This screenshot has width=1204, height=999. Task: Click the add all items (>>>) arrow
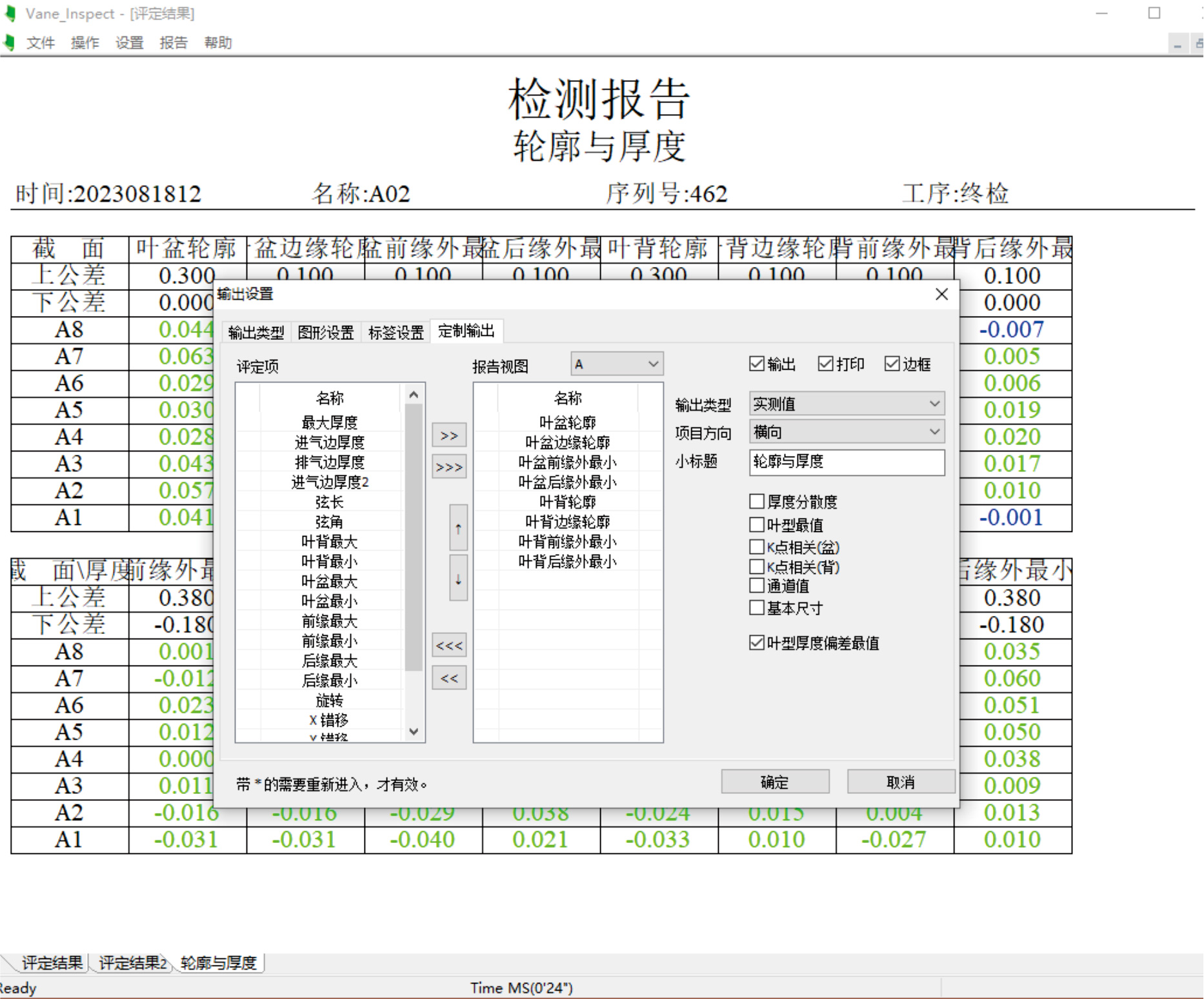coord(449,467)
